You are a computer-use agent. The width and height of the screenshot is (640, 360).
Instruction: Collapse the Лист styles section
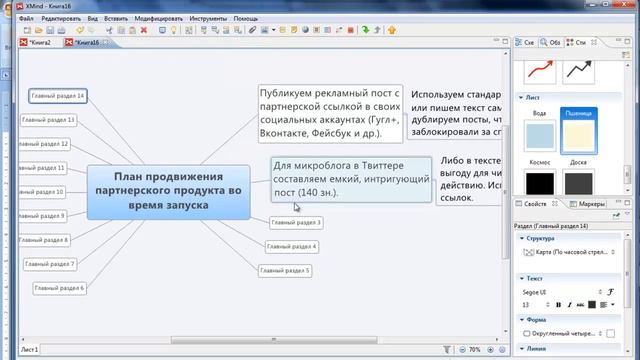click(x=521, y=98)
